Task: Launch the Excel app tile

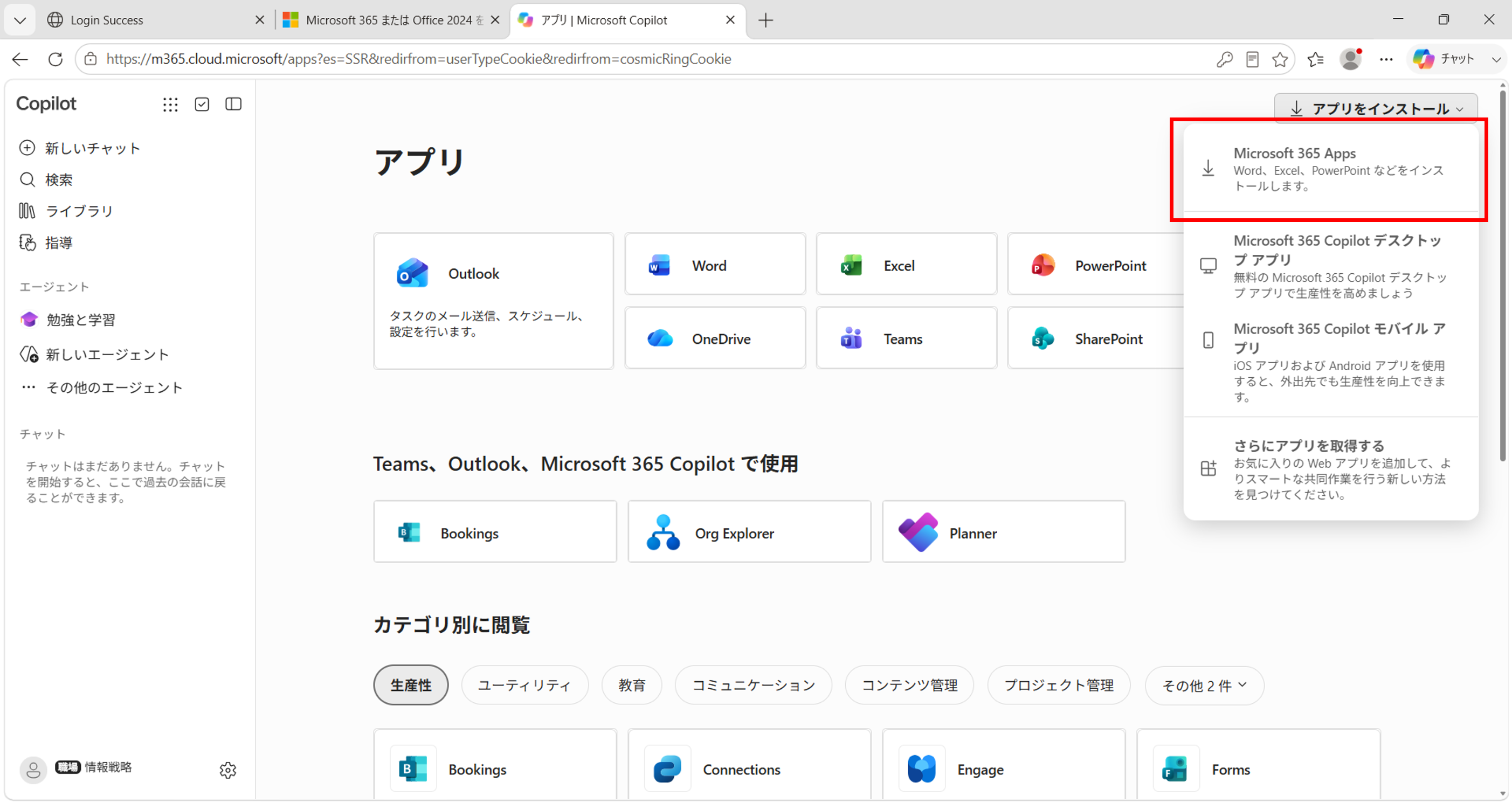Action: pyautogui.click(x=906, y=265)
